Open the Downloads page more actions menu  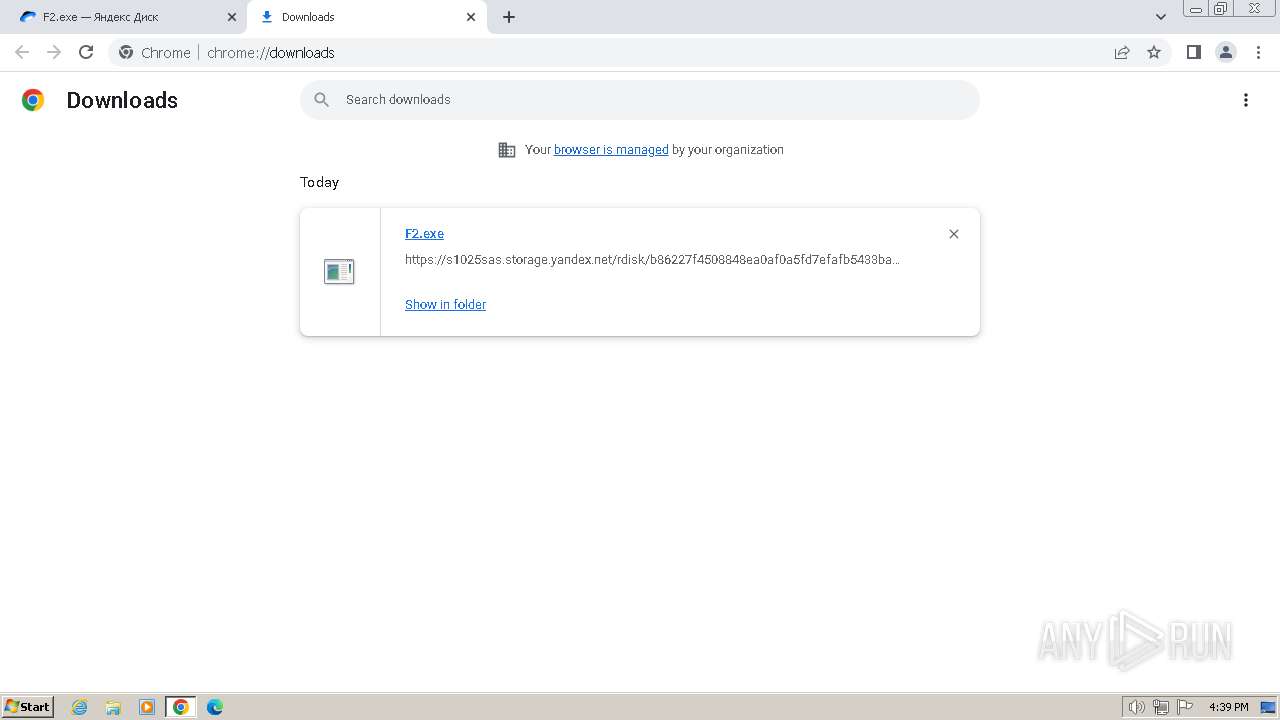click(x=1246, y=100)
